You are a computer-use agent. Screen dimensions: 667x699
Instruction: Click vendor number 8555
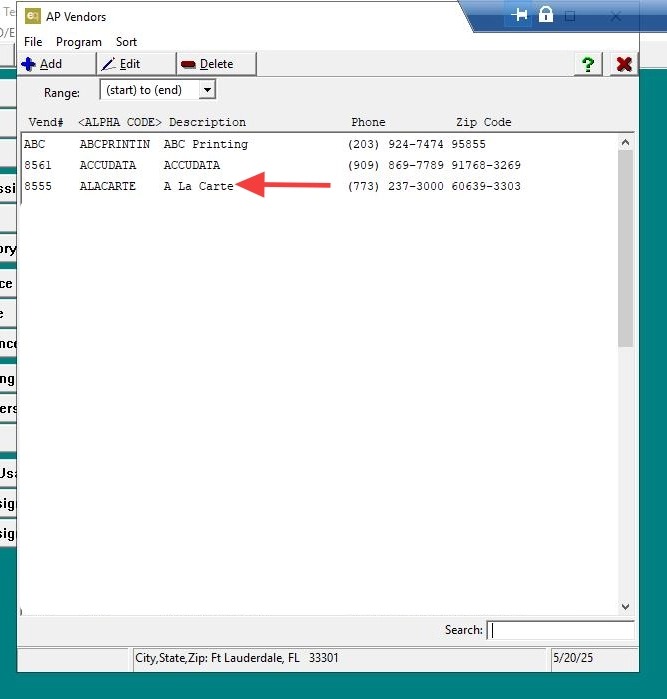tap(38, 186)
